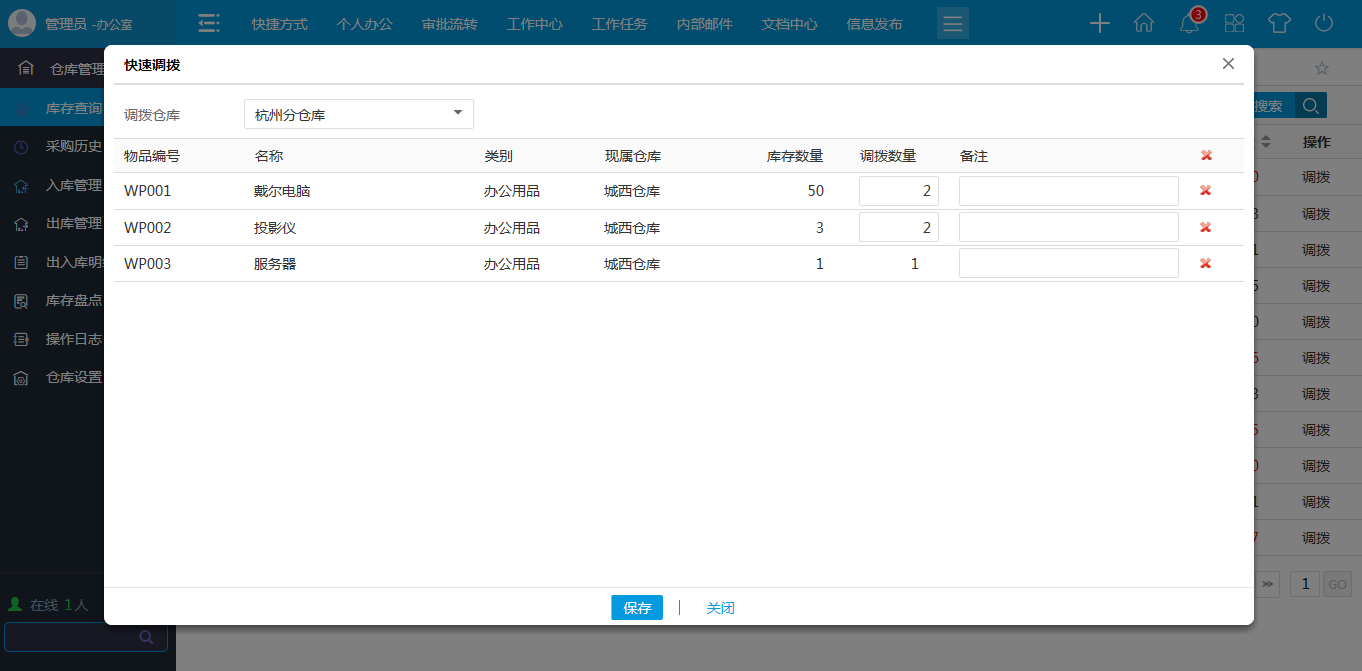
Task: Remove the WP002 投影仪 row via its red X
Action: [x=1206, y=227]
